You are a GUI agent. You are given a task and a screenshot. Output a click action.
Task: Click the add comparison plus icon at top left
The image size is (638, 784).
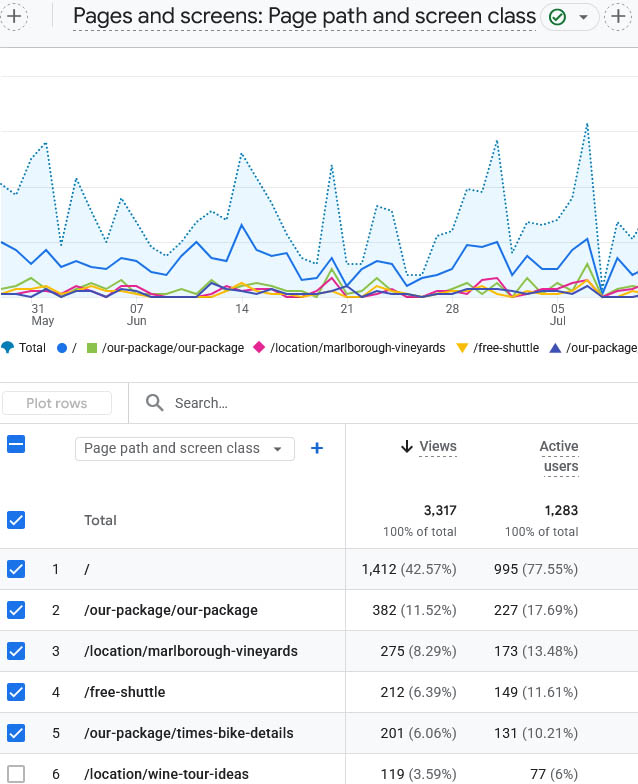(x=14, y=16)
